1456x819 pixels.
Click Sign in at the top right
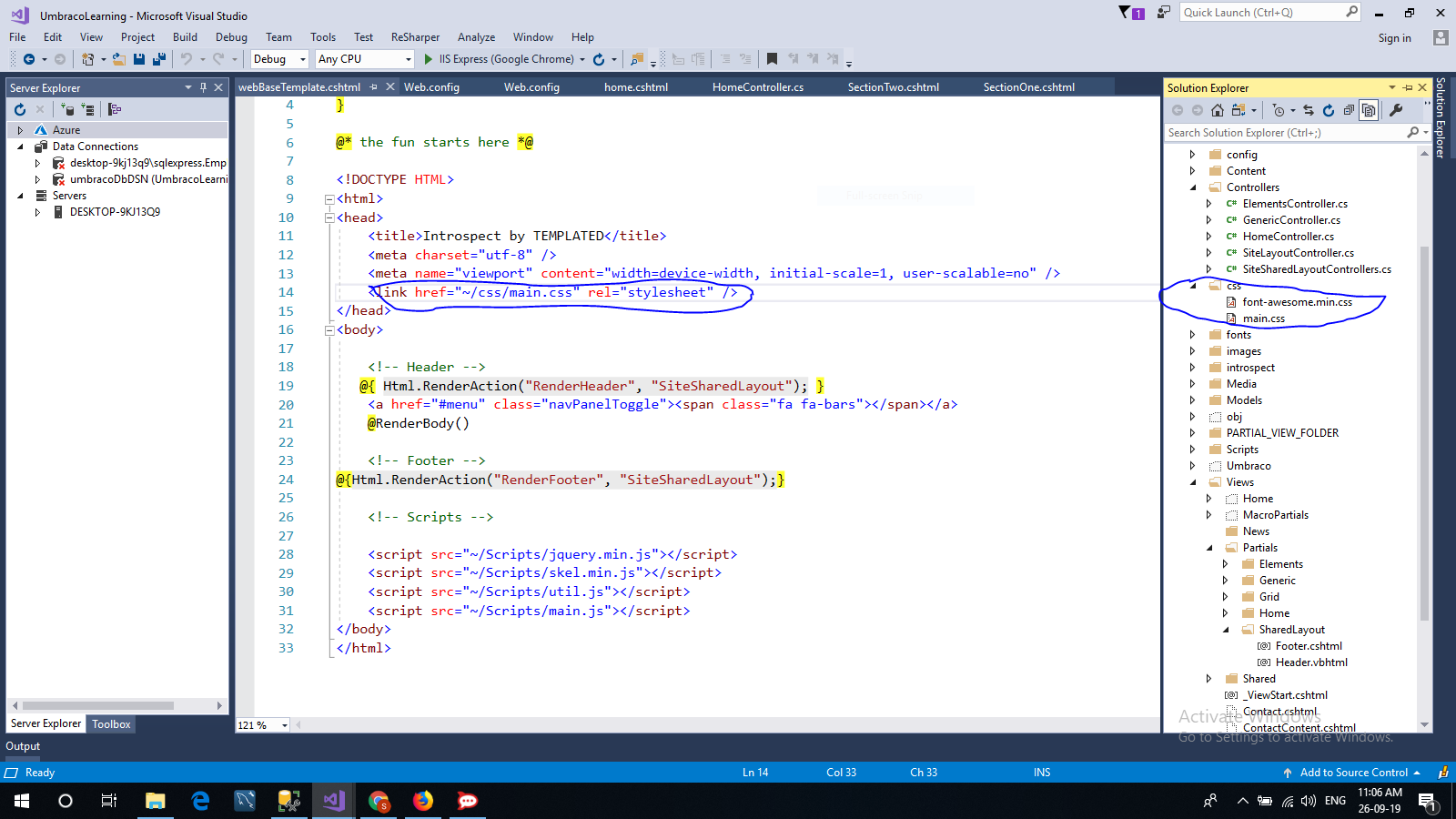pos(1394,38)
